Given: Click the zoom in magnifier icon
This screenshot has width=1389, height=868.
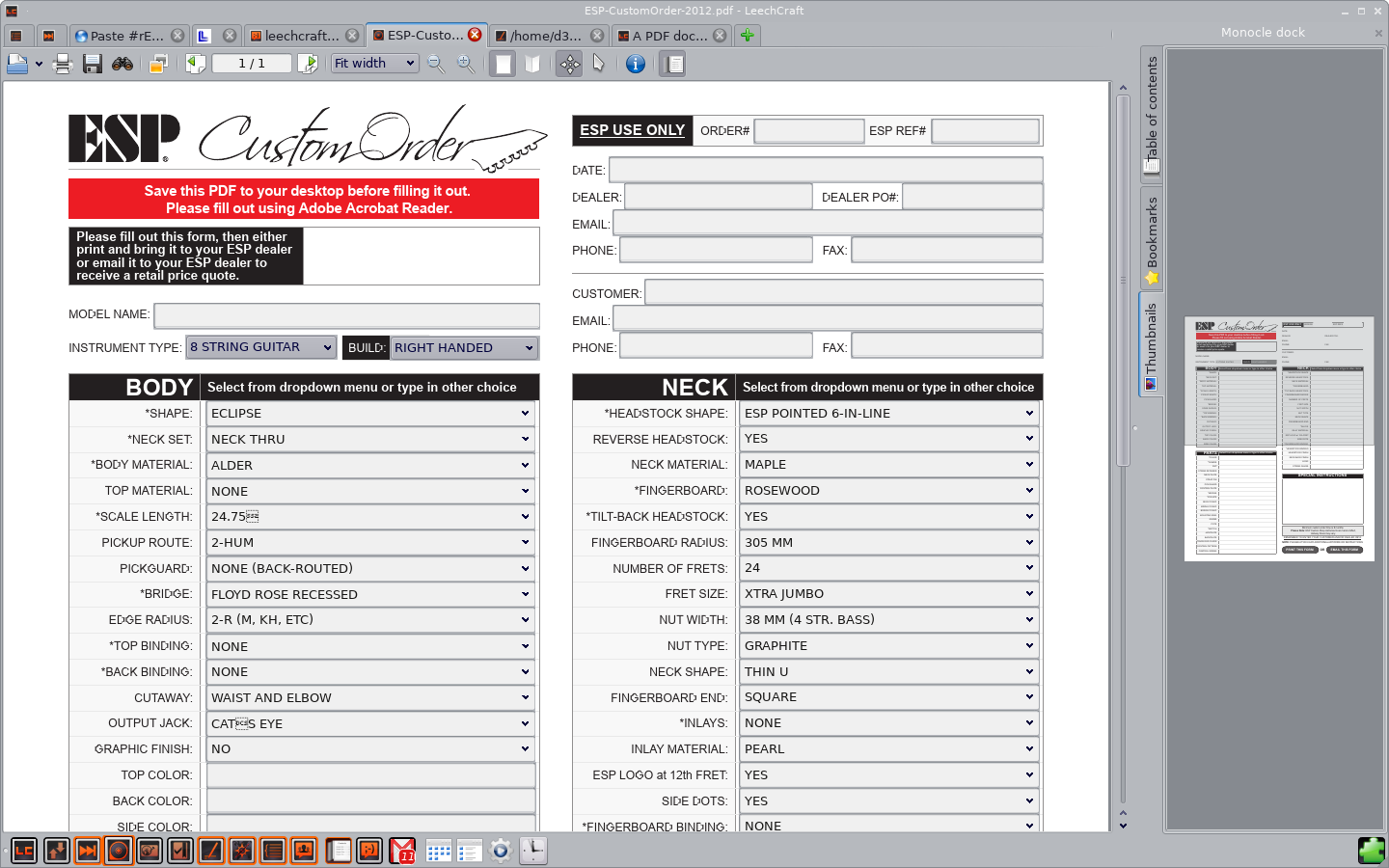Looking at the screenshot, I should (466, 64).
